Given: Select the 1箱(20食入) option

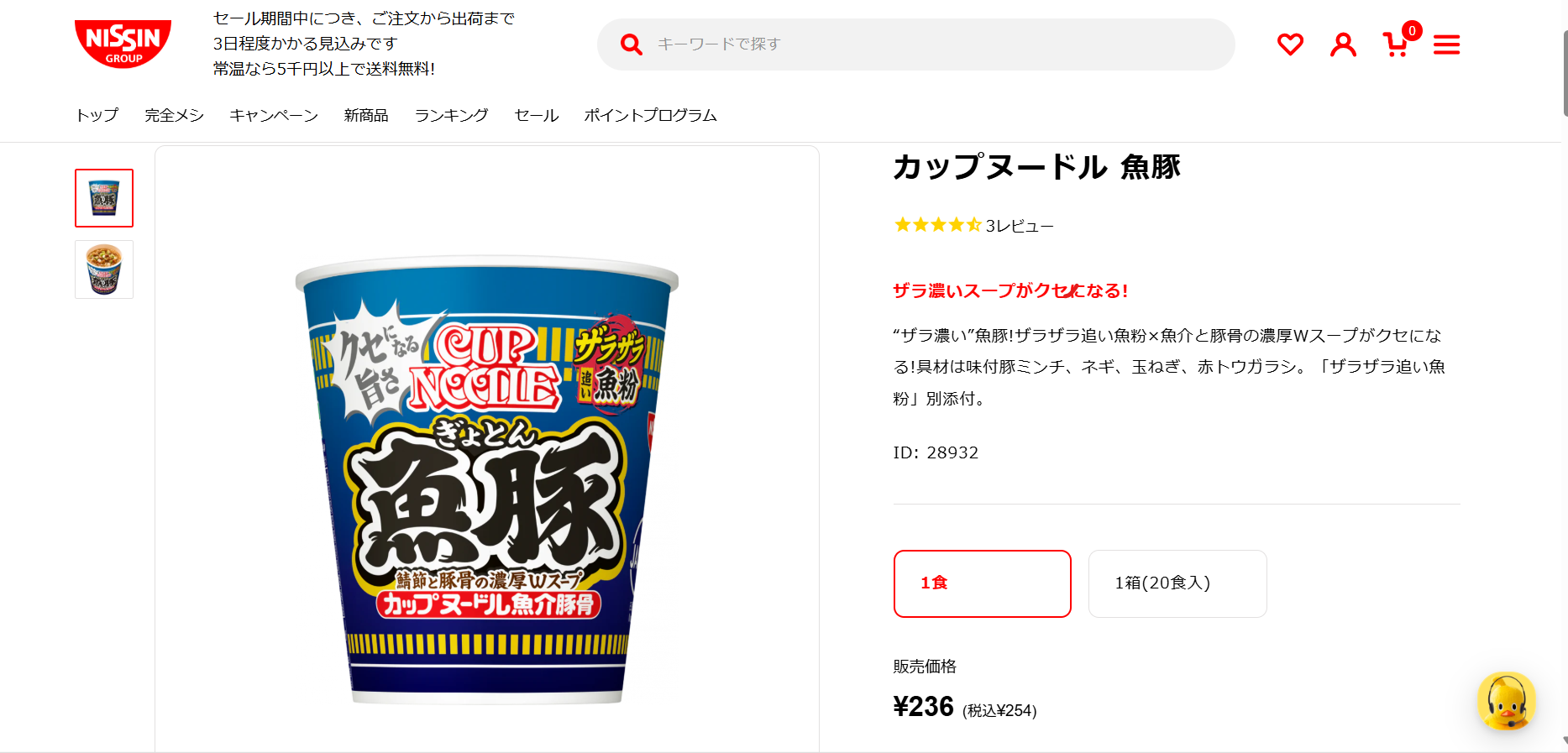Looking at the screenshot, I should point(1177,583).
